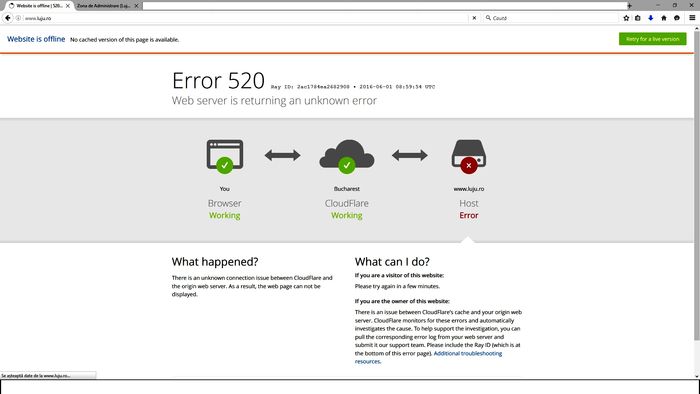Click 'Retry for a live version' button
700x394 pixels.
click(x=652, y=39)
